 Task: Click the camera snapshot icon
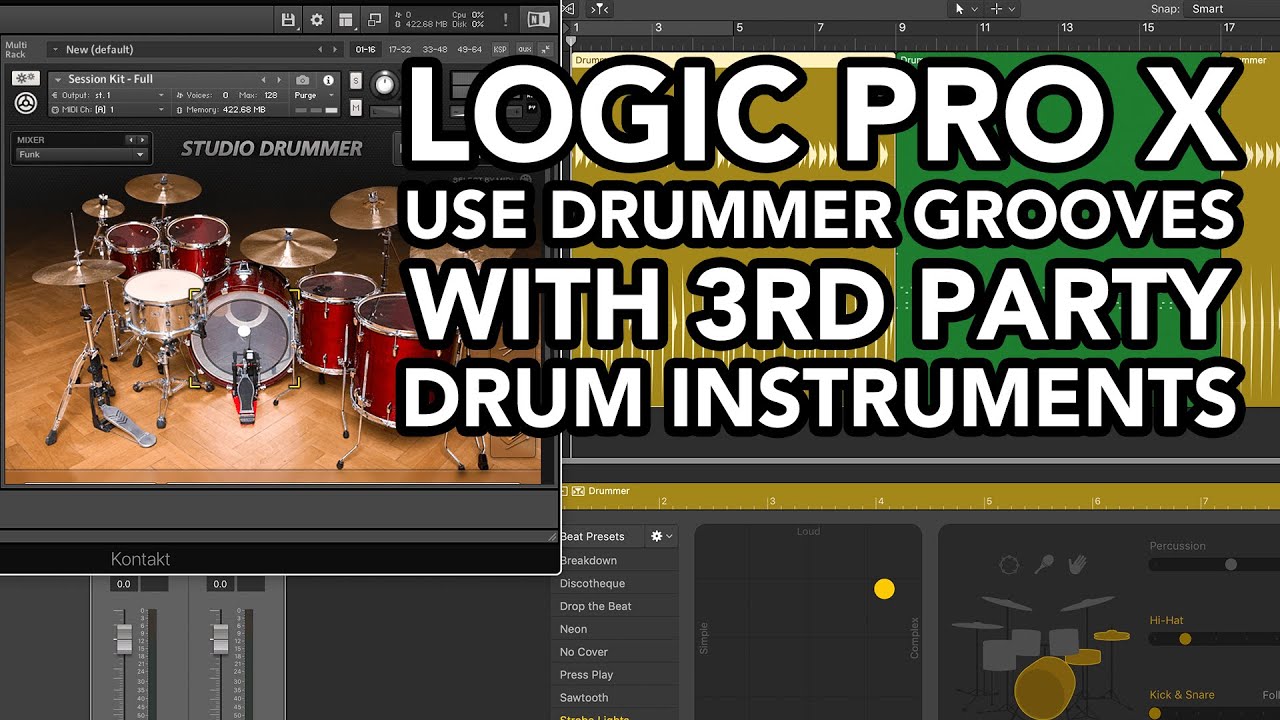click(x=303, y=80)
